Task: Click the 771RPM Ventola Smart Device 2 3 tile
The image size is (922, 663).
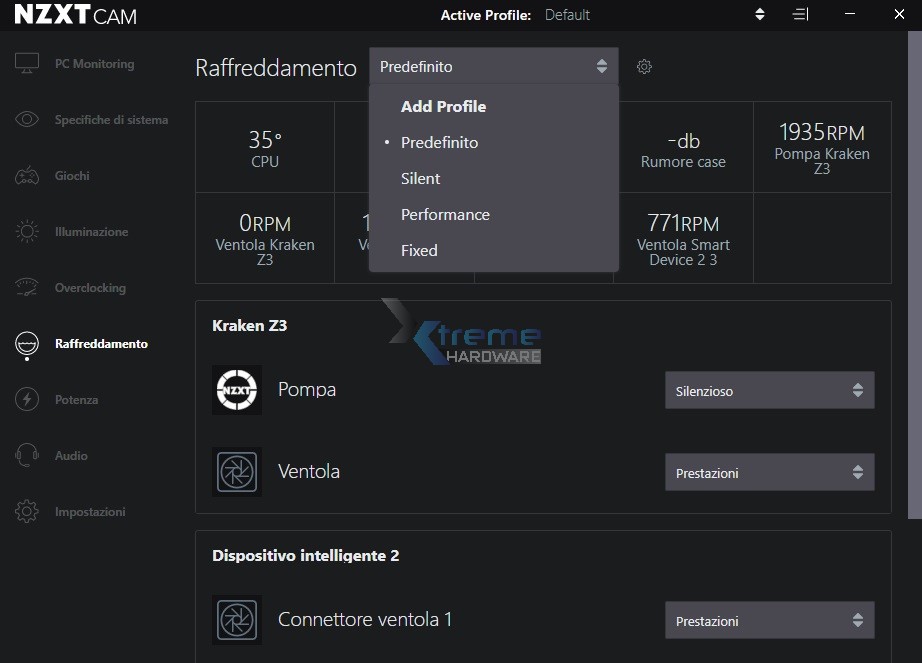Action: 683,238
